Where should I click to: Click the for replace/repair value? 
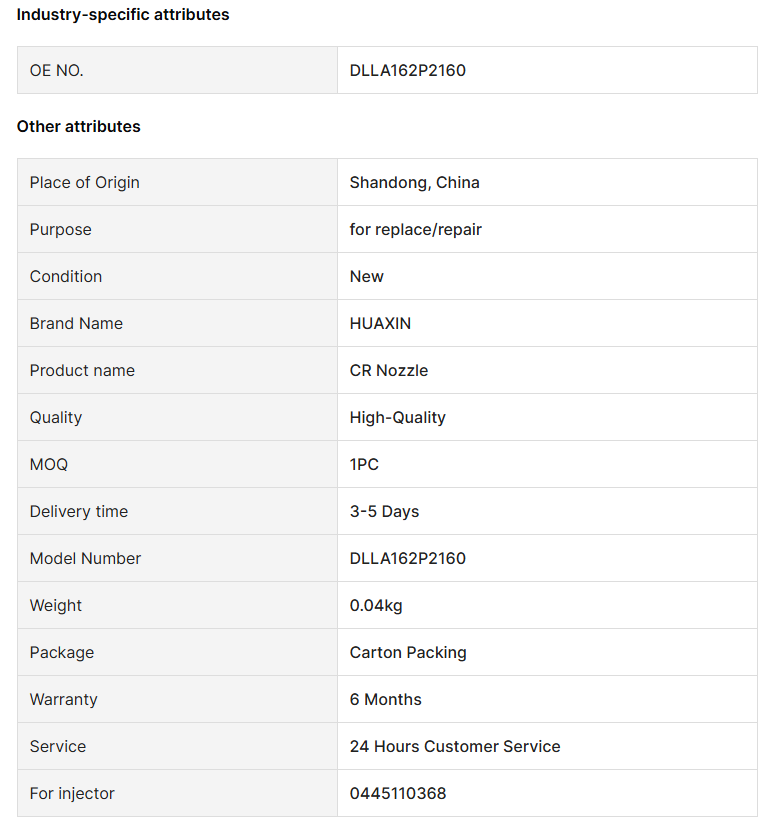coord(415,229)
